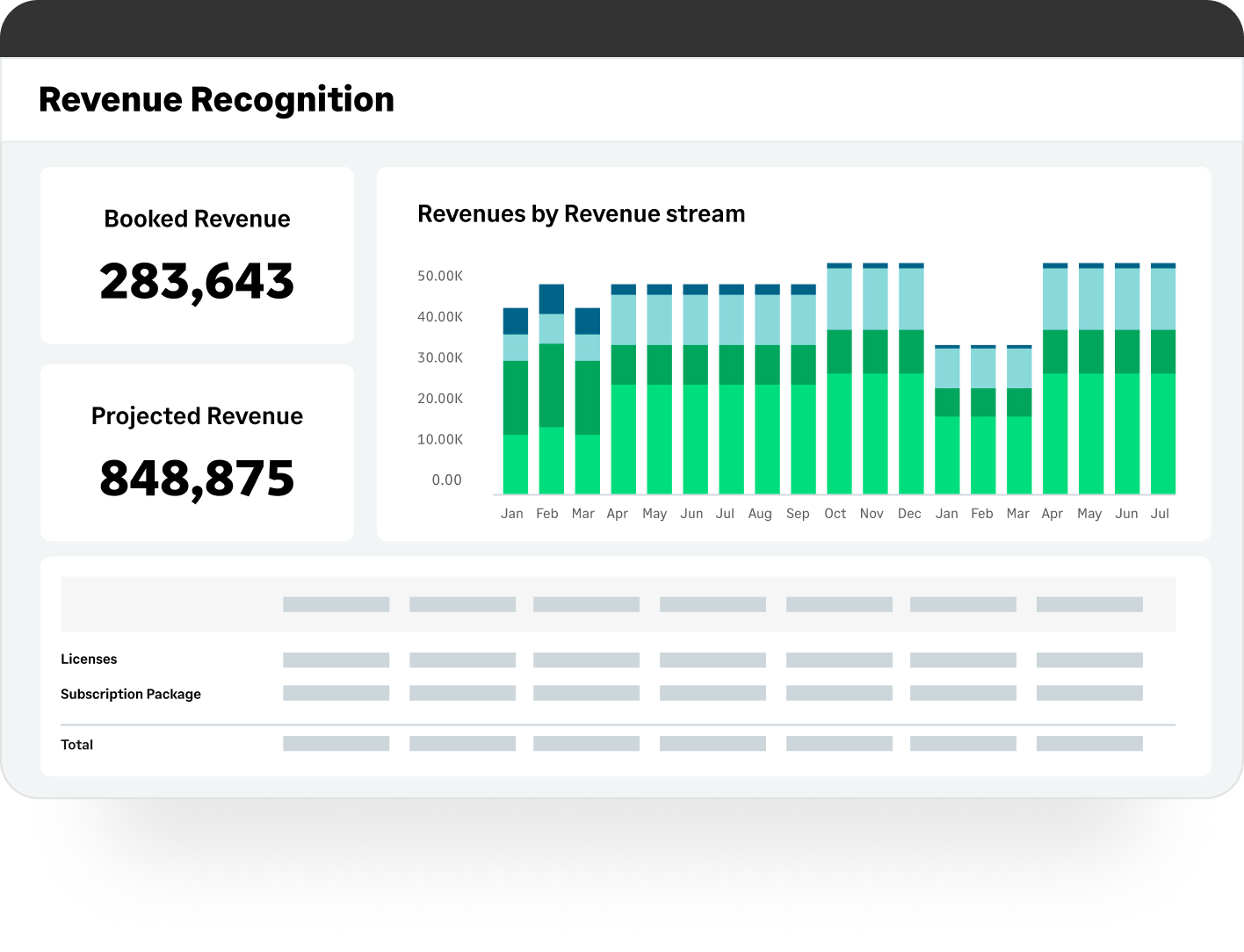Click the Booked Revenue value 283,643

[x=197, y=282]
